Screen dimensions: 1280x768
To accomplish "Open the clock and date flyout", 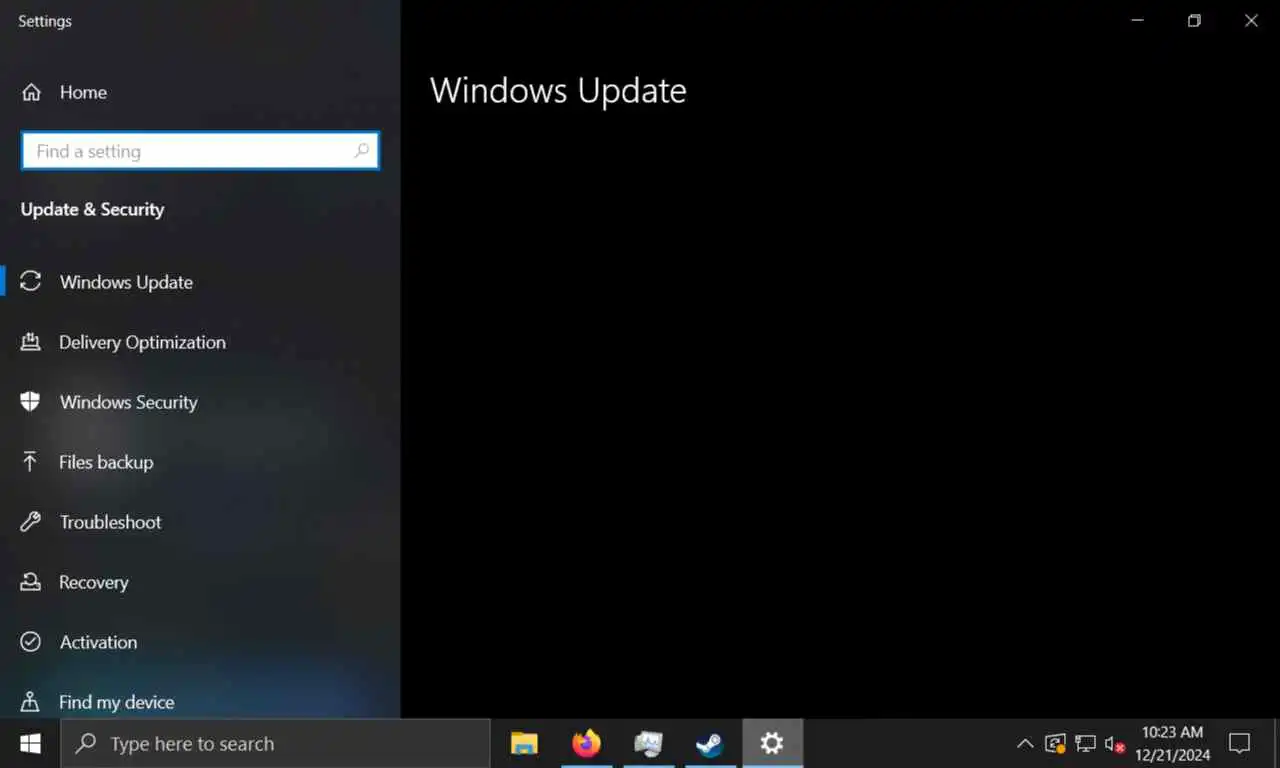I will click(x=1172, y=744).
